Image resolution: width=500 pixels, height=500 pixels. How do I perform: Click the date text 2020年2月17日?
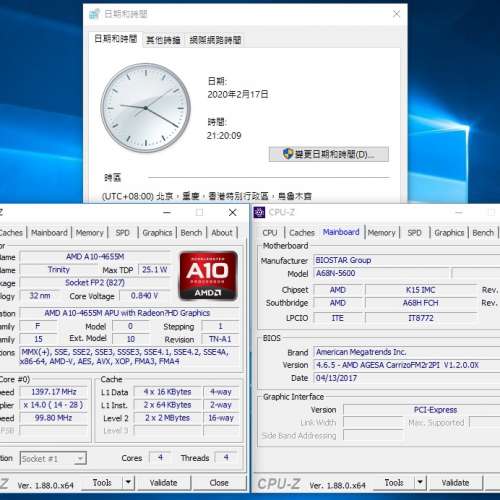point(238,94)
